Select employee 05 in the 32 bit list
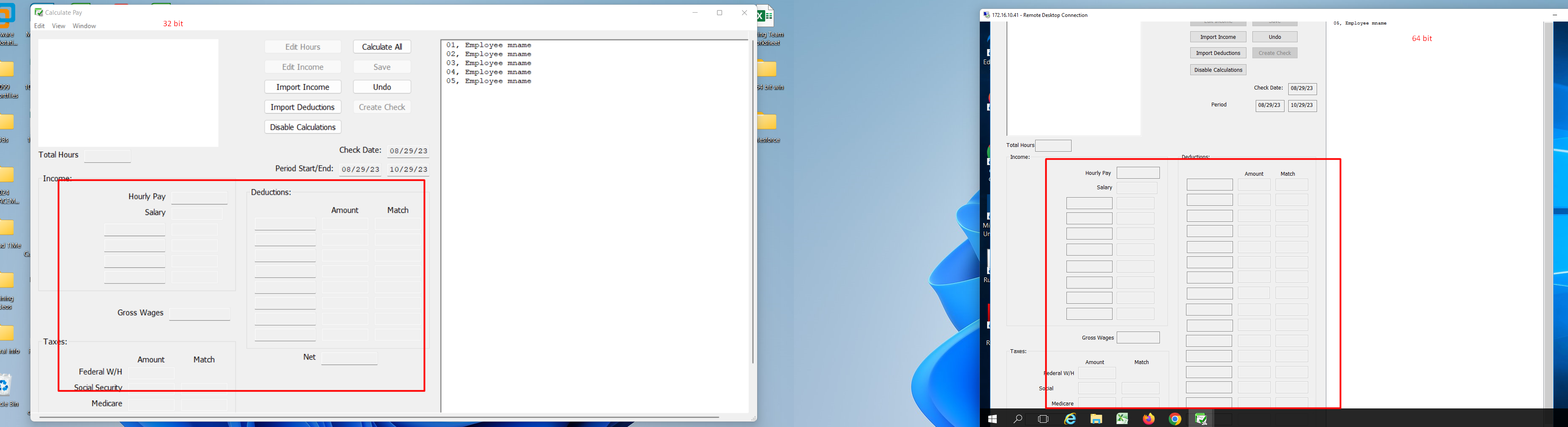The width and height of the screenshot is (1568, 427). 489,81
